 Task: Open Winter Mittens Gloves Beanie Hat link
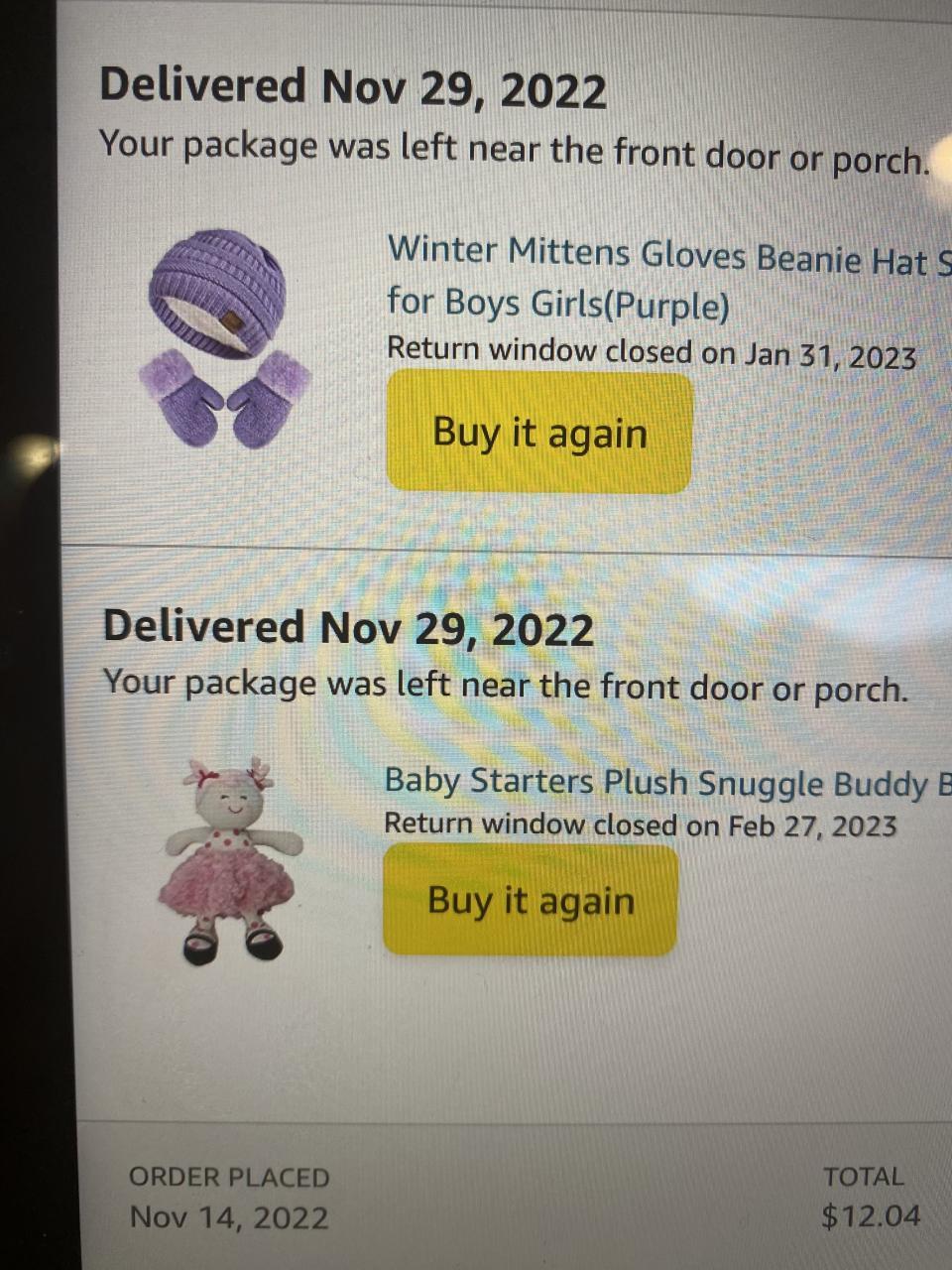click(669, 255)
